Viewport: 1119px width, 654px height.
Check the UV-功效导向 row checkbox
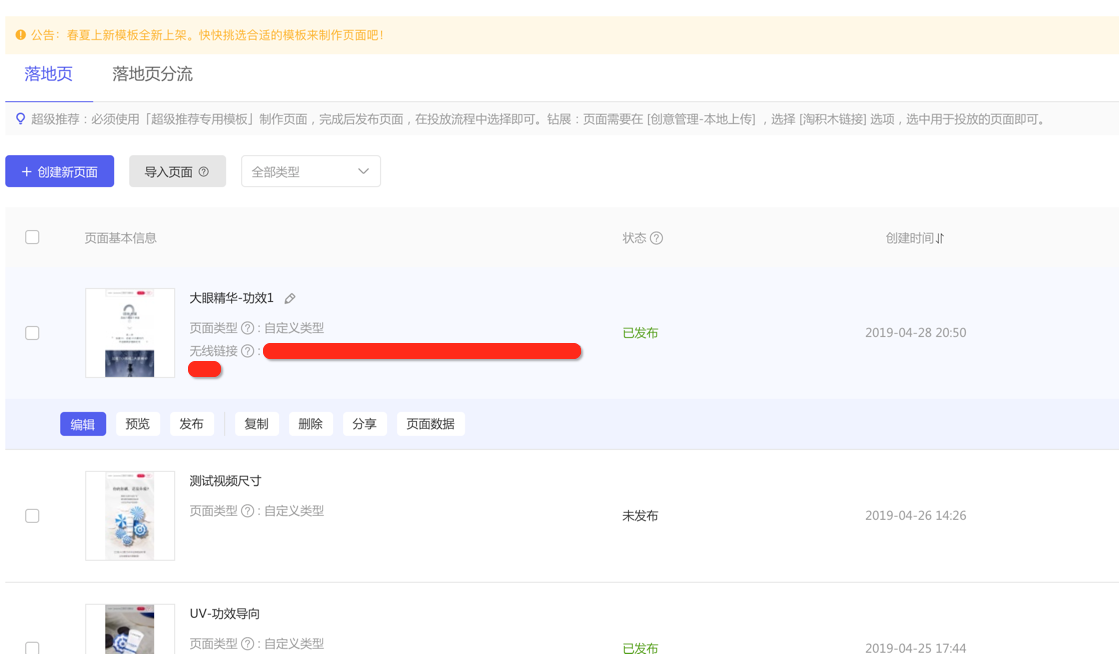32,648
